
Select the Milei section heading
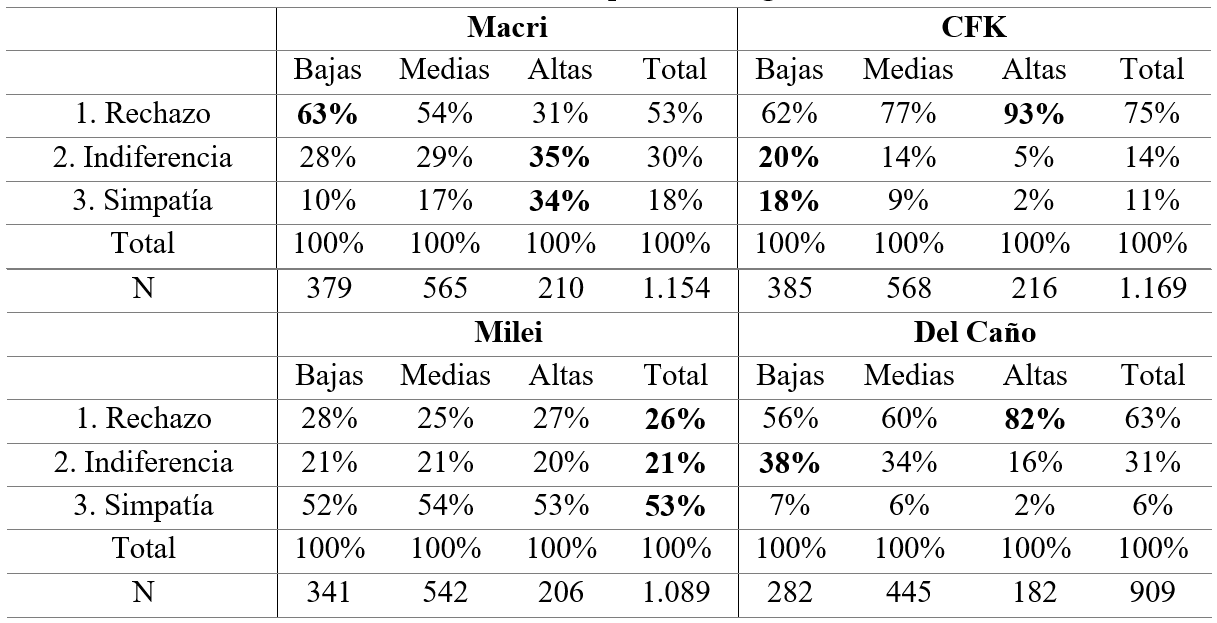507,332
